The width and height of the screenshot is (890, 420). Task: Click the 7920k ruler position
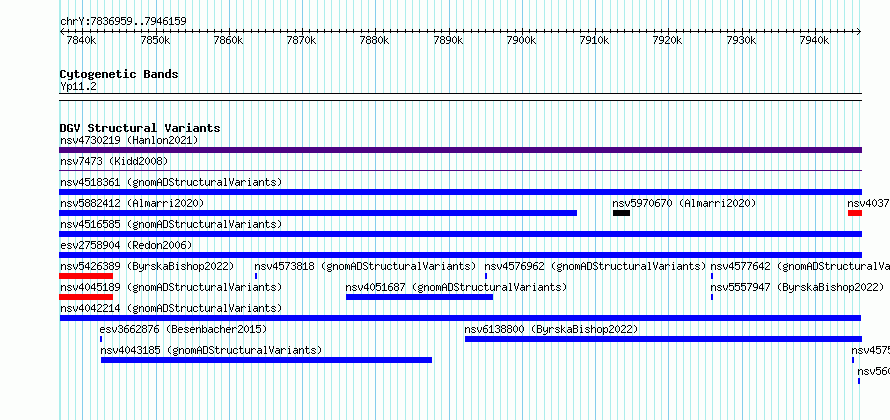pyautogui.click(x=668, y=40)
